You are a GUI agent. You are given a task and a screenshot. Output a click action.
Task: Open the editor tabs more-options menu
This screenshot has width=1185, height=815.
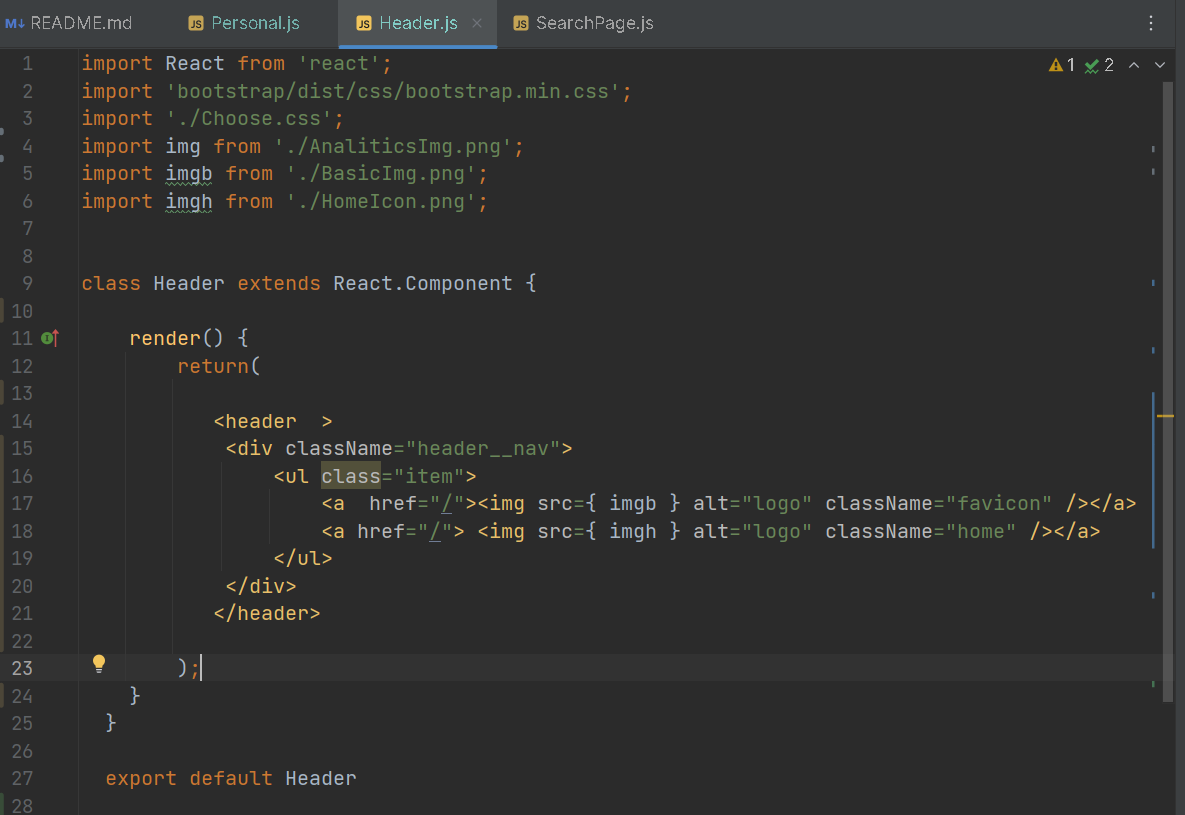(x=1150, y=23)
